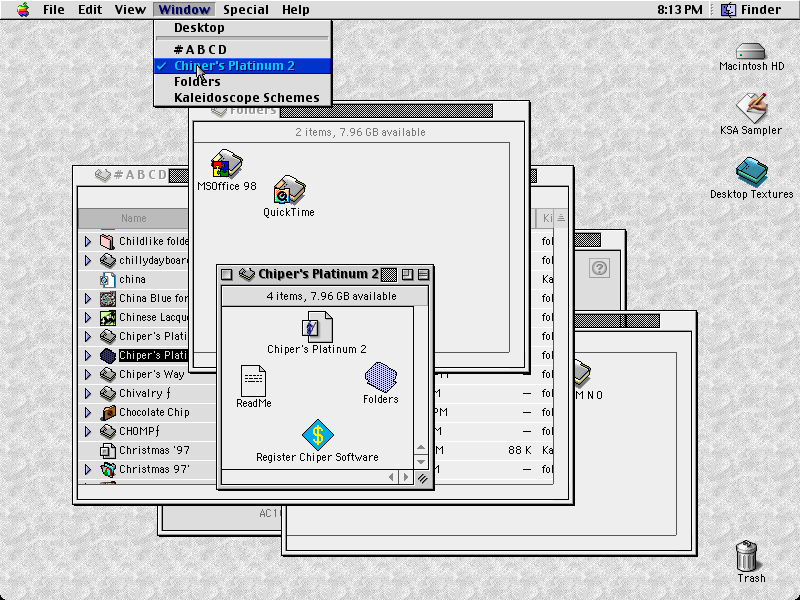Click the "4 items, 7.96 GB available" status text
The width and height of the screenshot is (800, 600).
point(332,296)
